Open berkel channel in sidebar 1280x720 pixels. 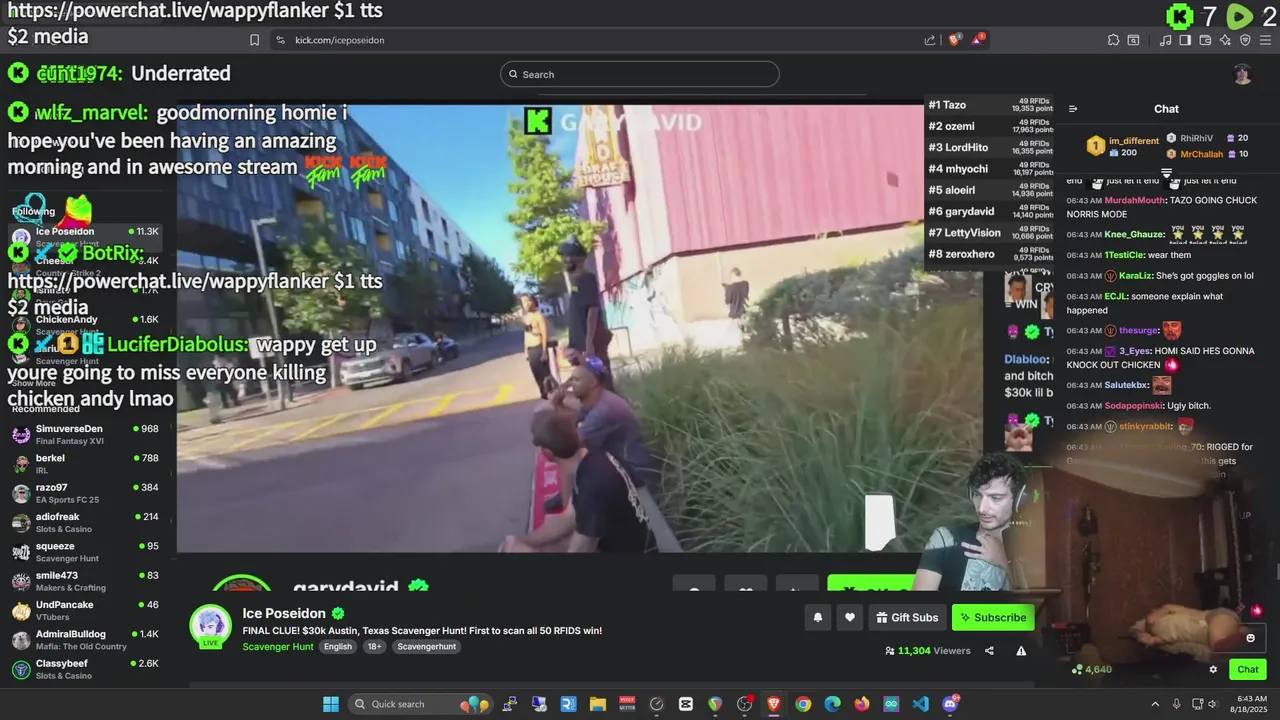click(x=88, y=464)
